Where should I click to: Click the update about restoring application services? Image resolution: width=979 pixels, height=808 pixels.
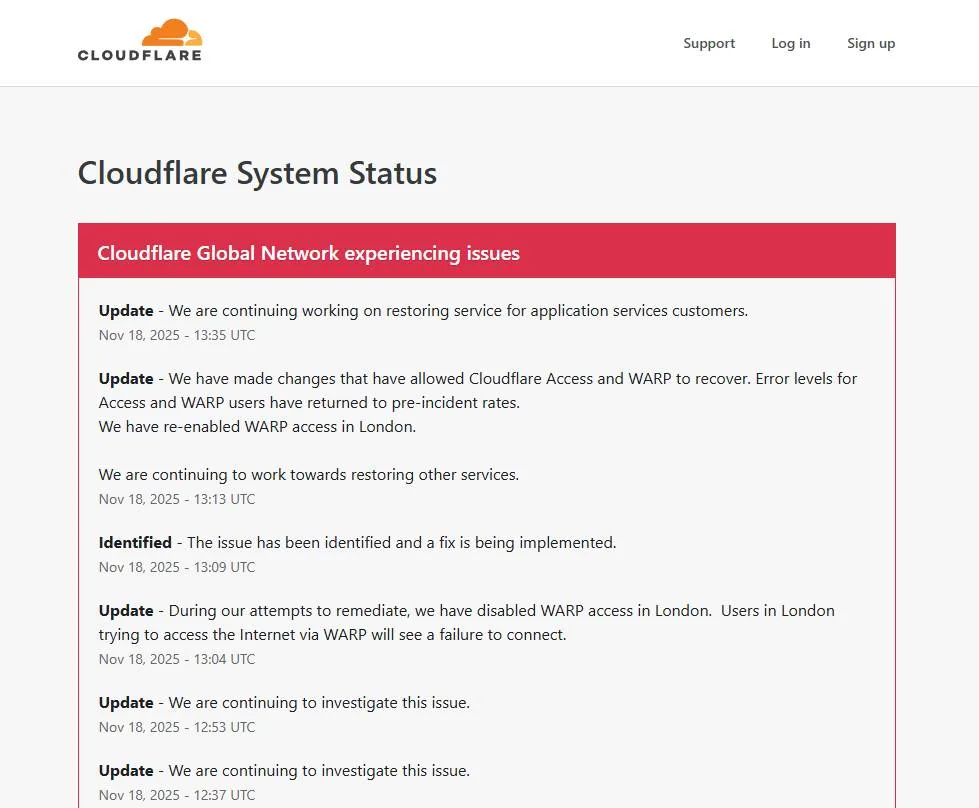point(423,311)
